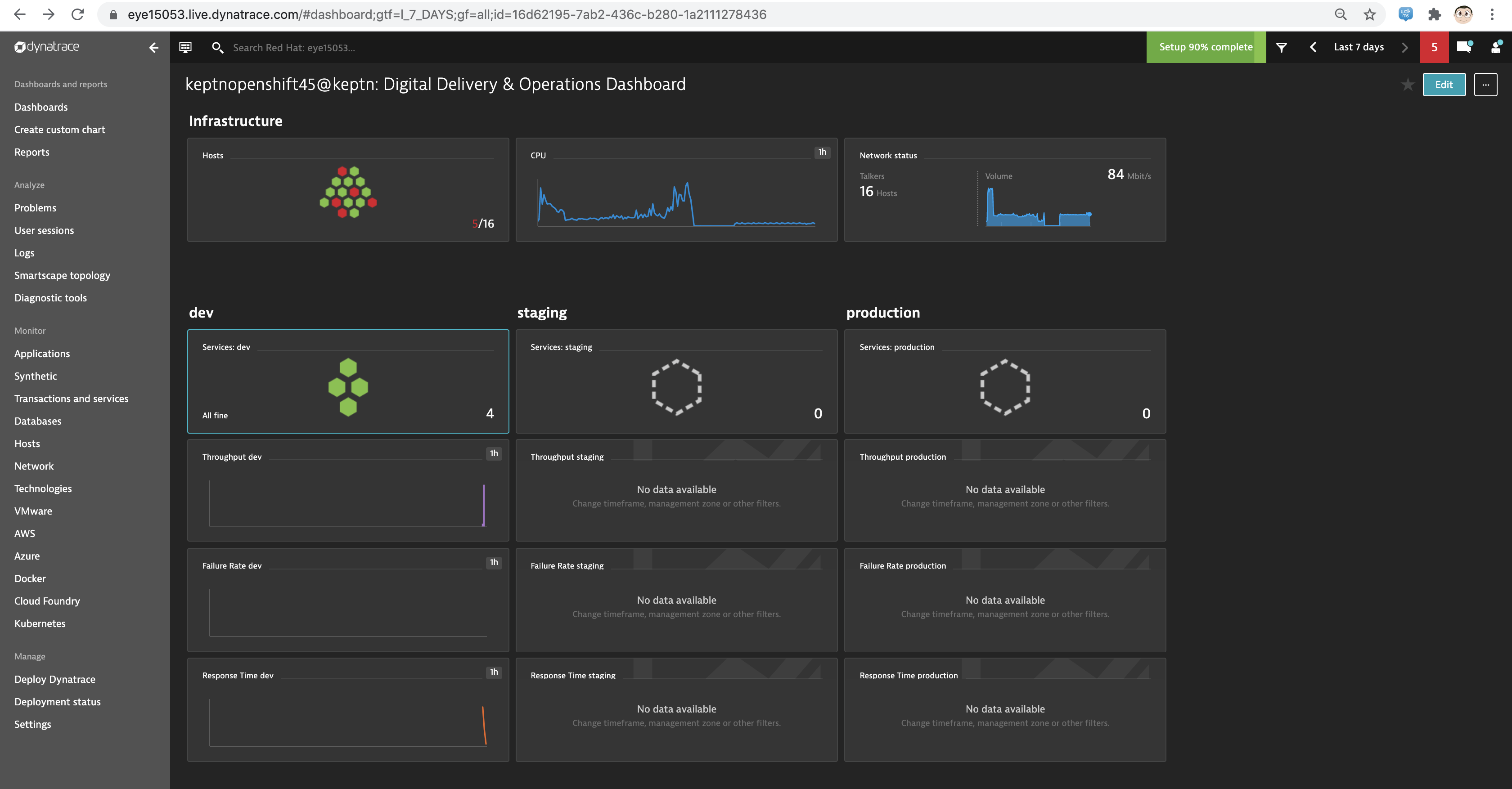Open Walkme extension icon in browser
Viewport: 1512px width, 789px height.
[x=1405, y=15]
